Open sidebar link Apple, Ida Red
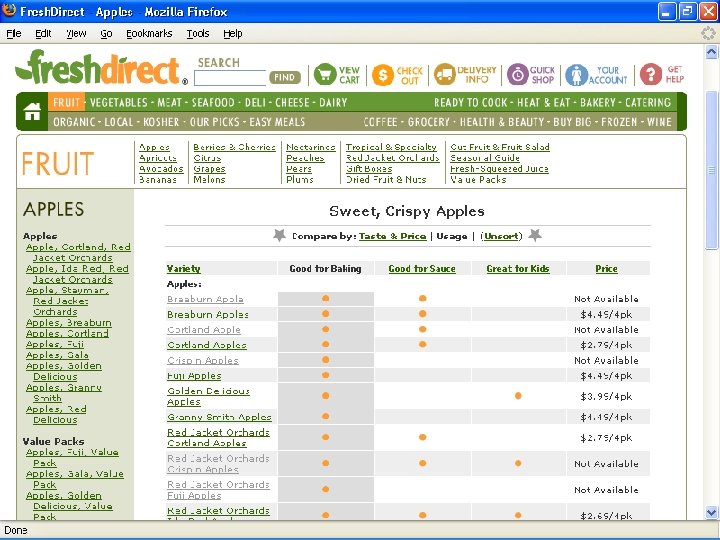 pos(77,274)
